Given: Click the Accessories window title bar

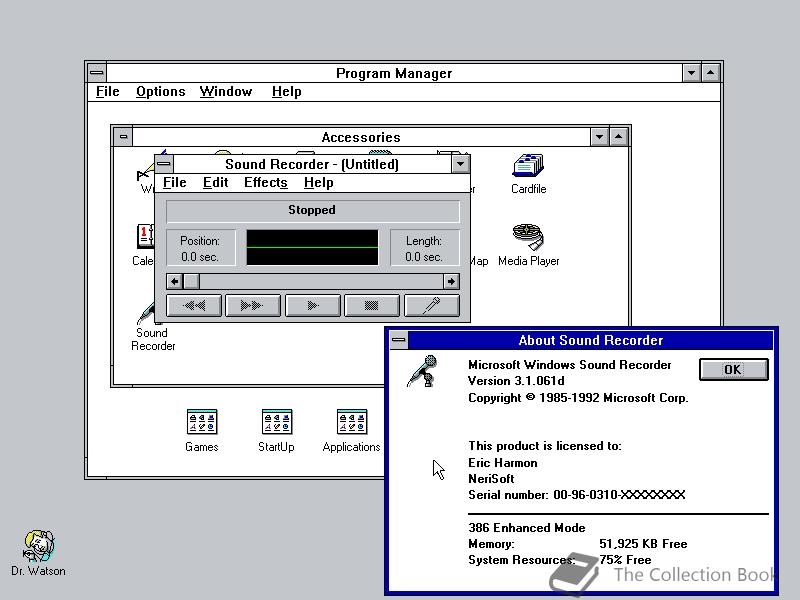Looking at the screenshot, I should 361,137.
